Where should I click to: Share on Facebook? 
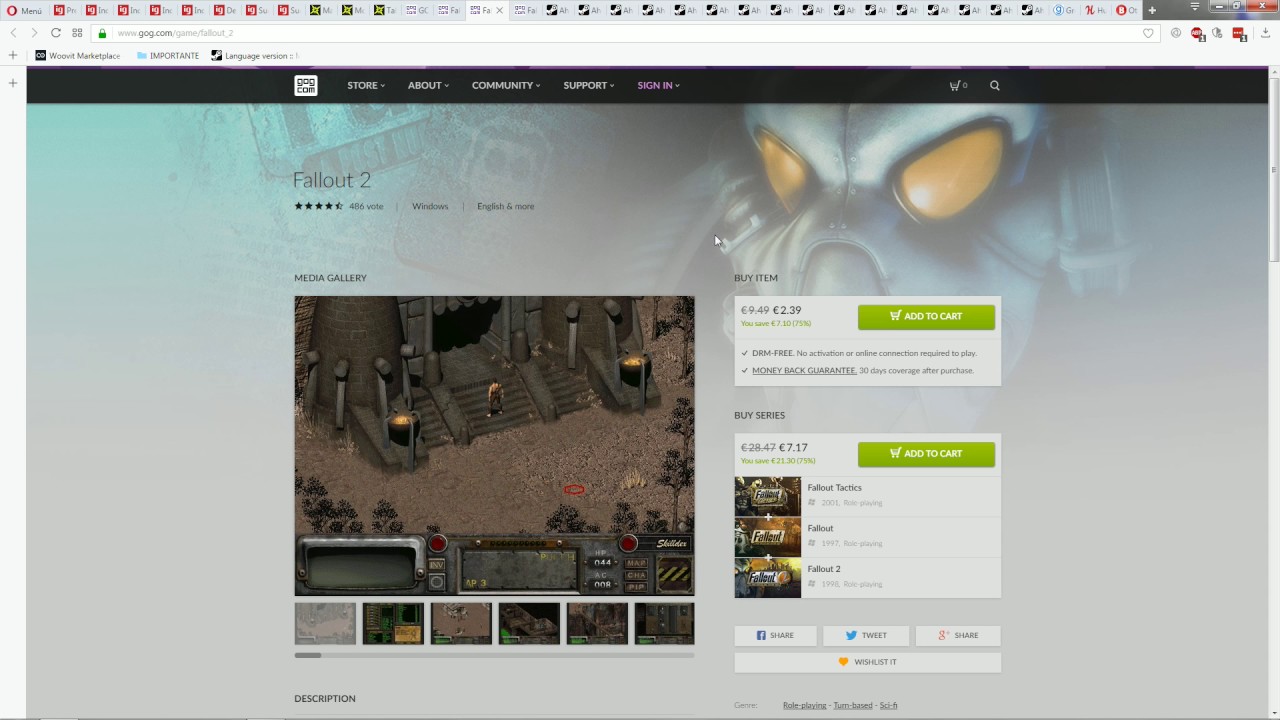[775, 635]
